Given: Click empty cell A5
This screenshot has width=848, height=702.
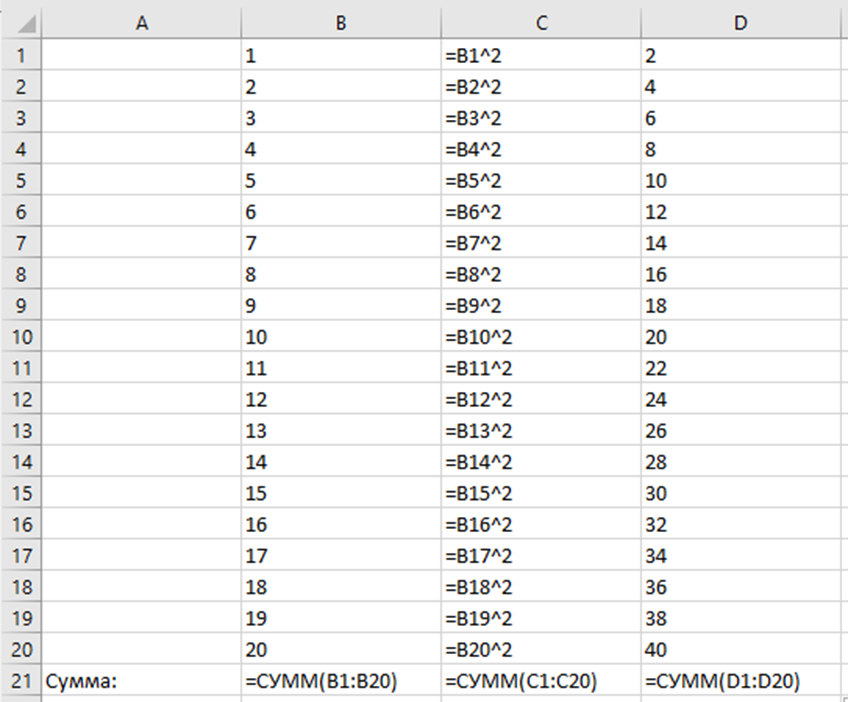Looking at the screenshot, I should [141, 180].
